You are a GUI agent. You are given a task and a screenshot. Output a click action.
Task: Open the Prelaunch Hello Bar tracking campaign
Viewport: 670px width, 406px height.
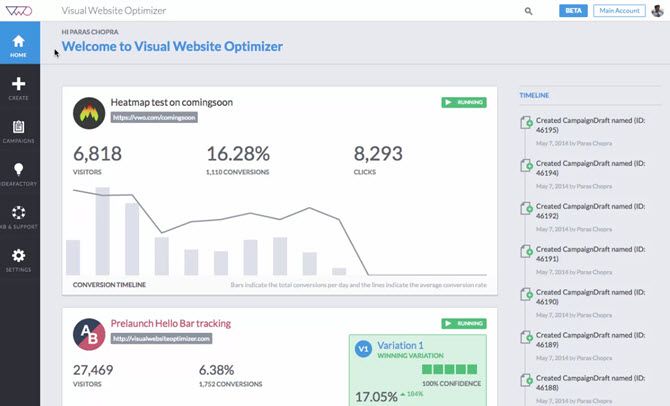coord(172,324)
